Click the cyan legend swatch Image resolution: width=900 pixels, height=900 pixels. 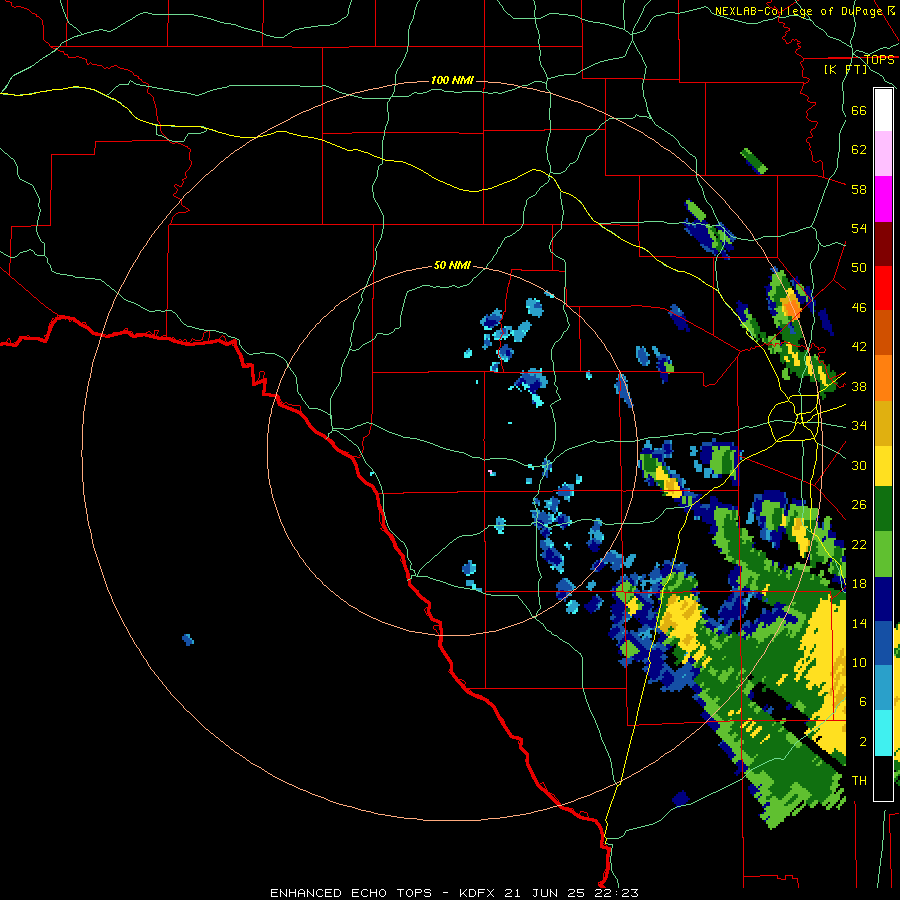[883, 733]
